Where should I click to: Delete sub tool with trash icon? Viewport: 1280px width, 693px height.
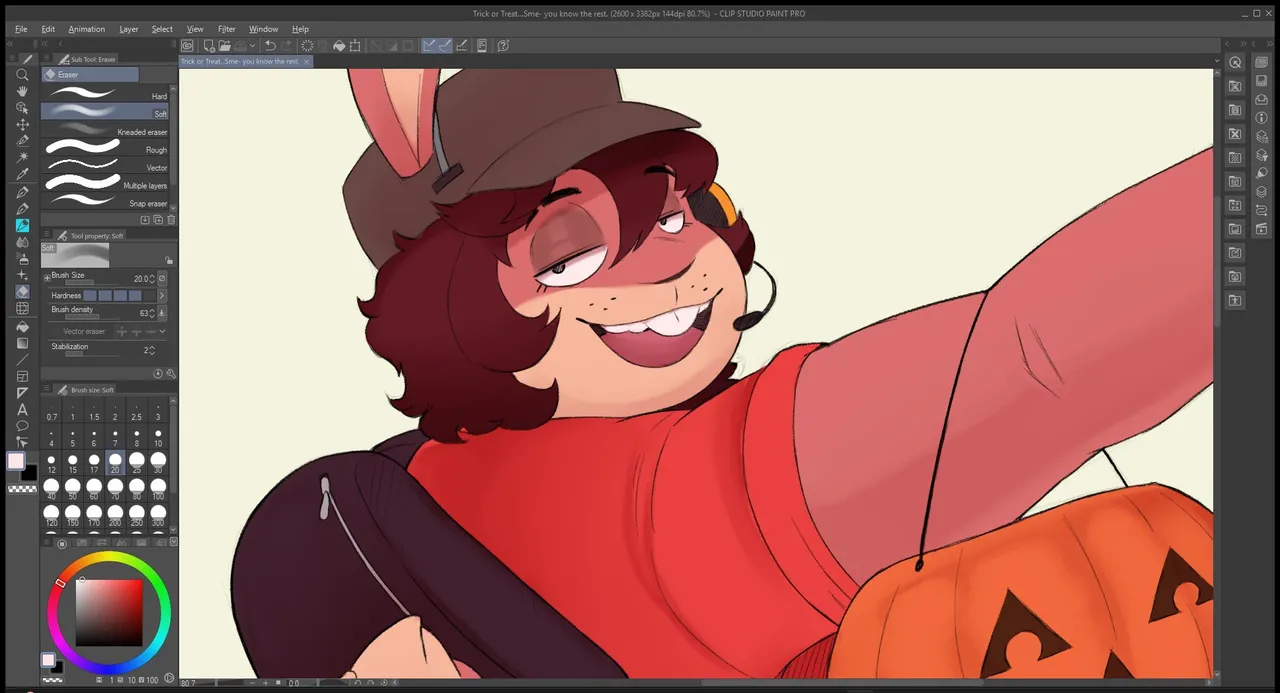(x=171, y=219)
